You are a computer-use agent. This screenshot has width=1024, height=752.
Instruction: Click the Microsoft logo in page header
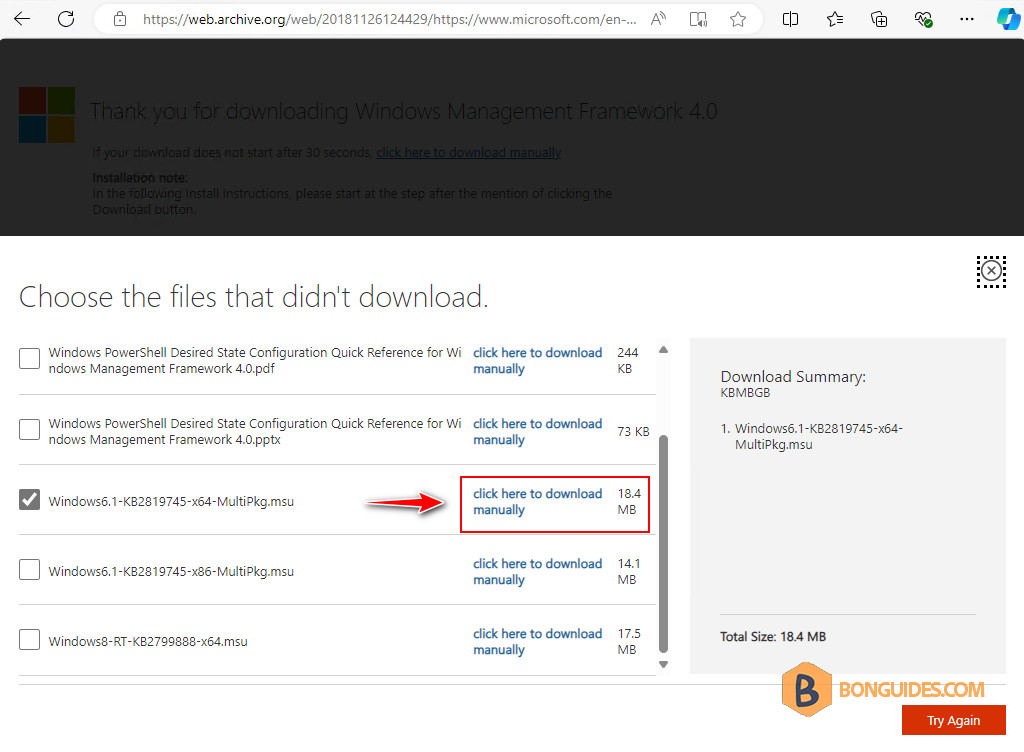point(47,115)
